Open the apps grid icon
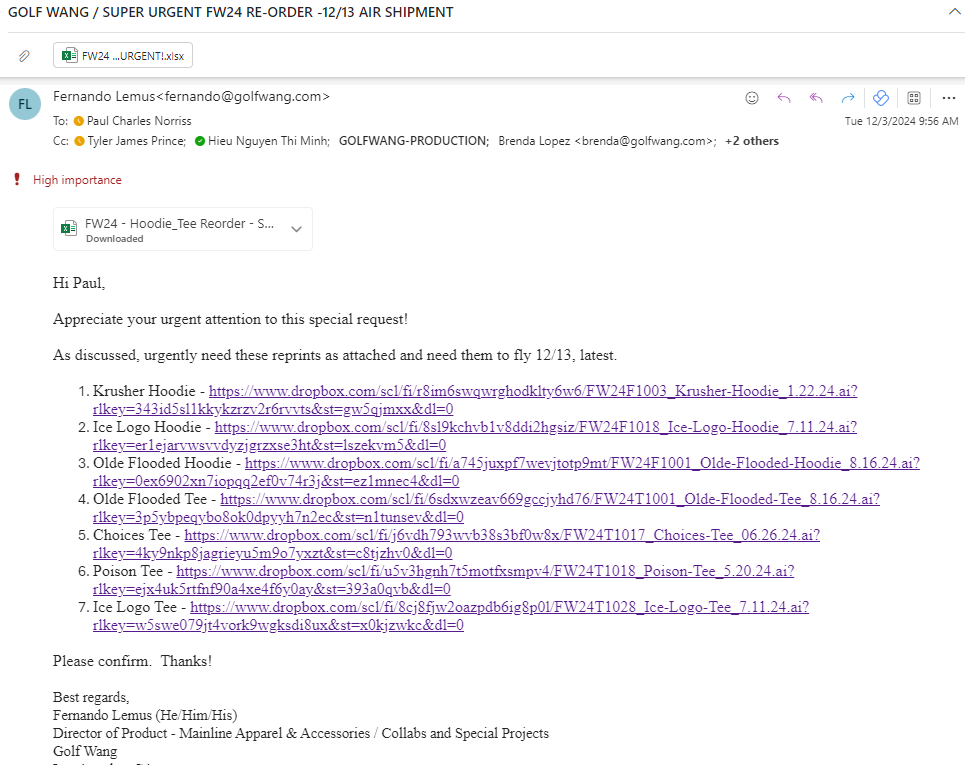The image size is (965, 765). [914, 98]
